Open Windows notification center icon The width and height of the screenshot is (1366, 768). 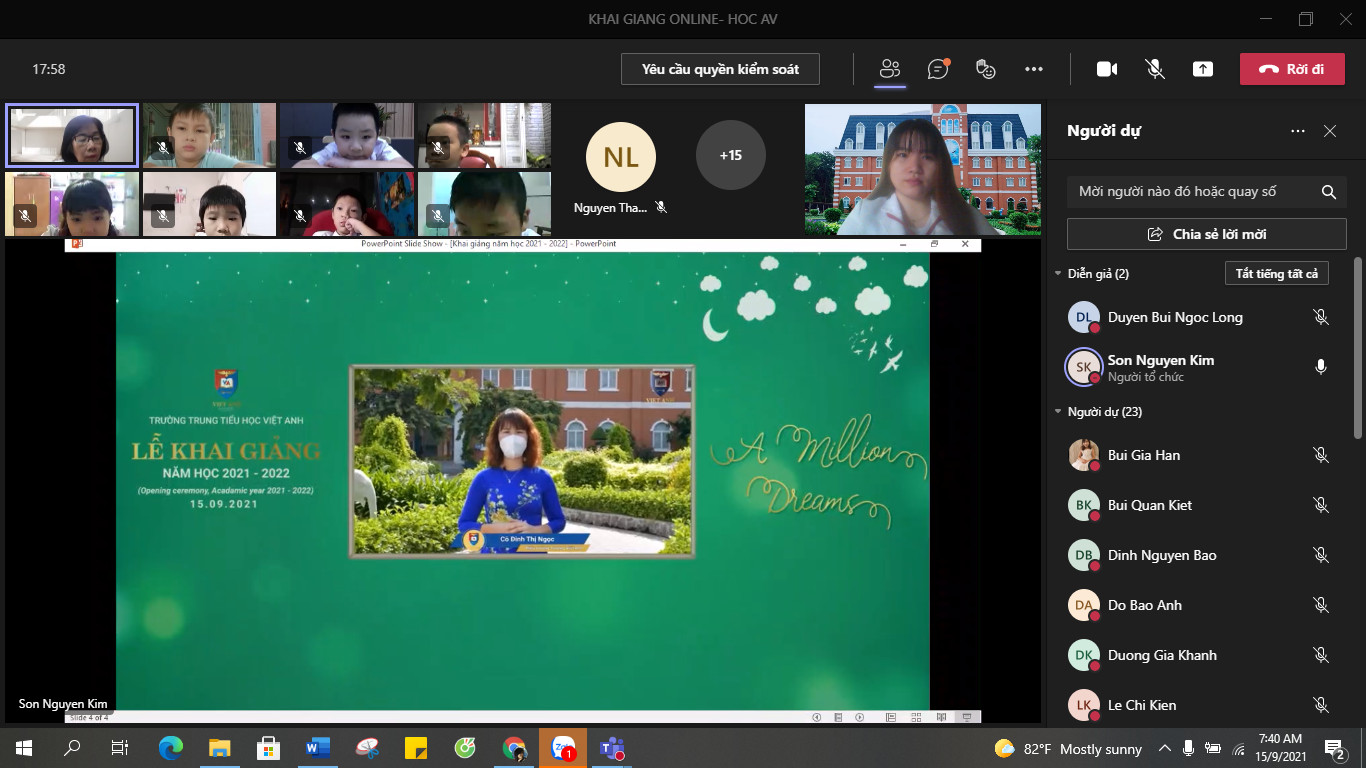coord(1335,748)
